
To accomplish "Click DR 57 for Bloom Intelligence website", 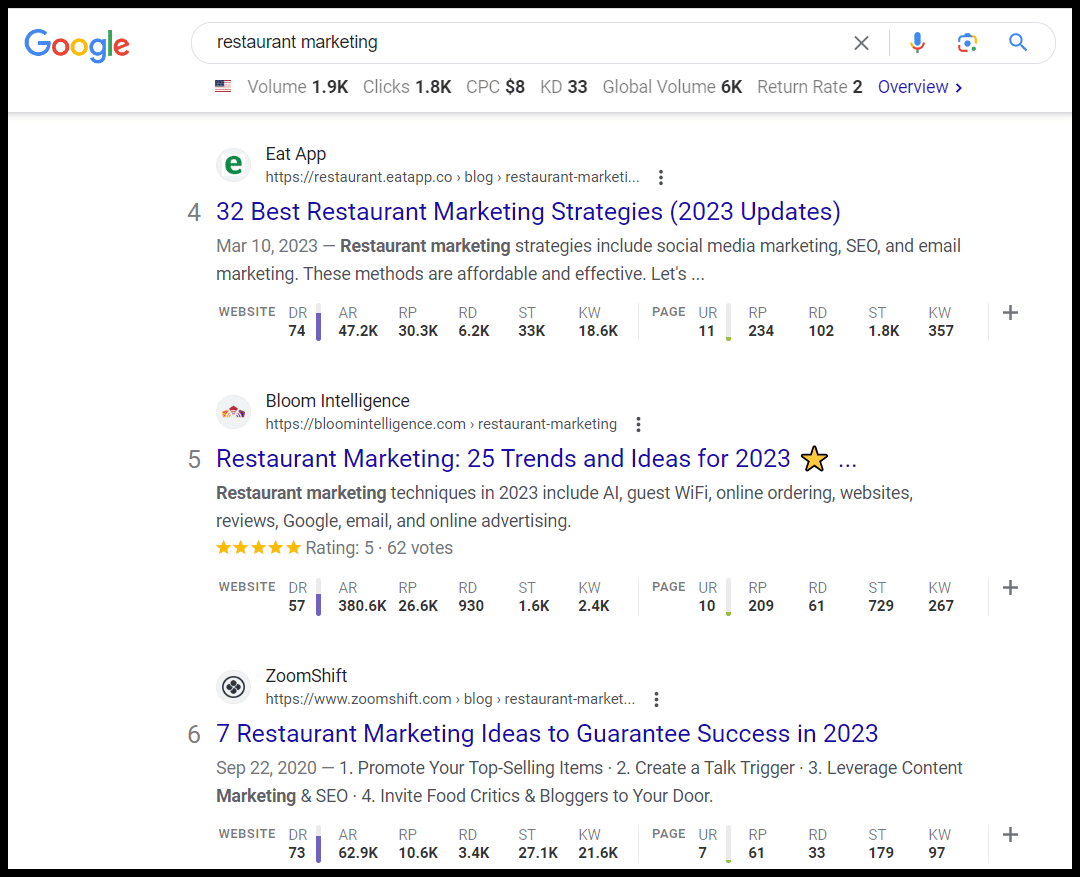I will 298,597.
